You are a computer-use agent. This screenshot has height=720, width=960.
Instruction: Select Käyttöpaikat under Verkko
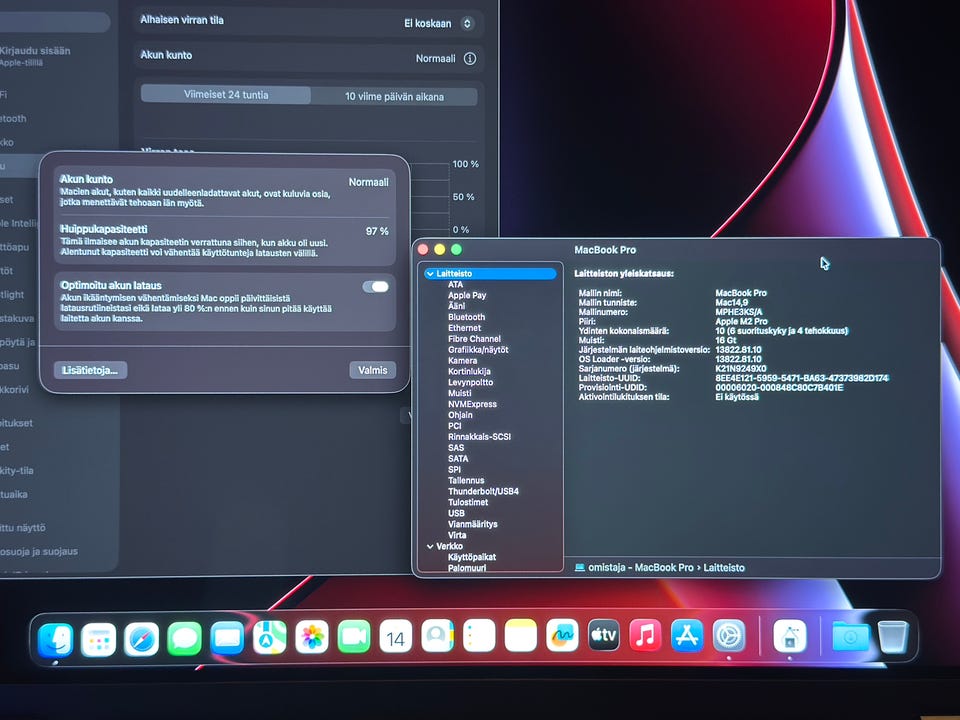(472, 557)
